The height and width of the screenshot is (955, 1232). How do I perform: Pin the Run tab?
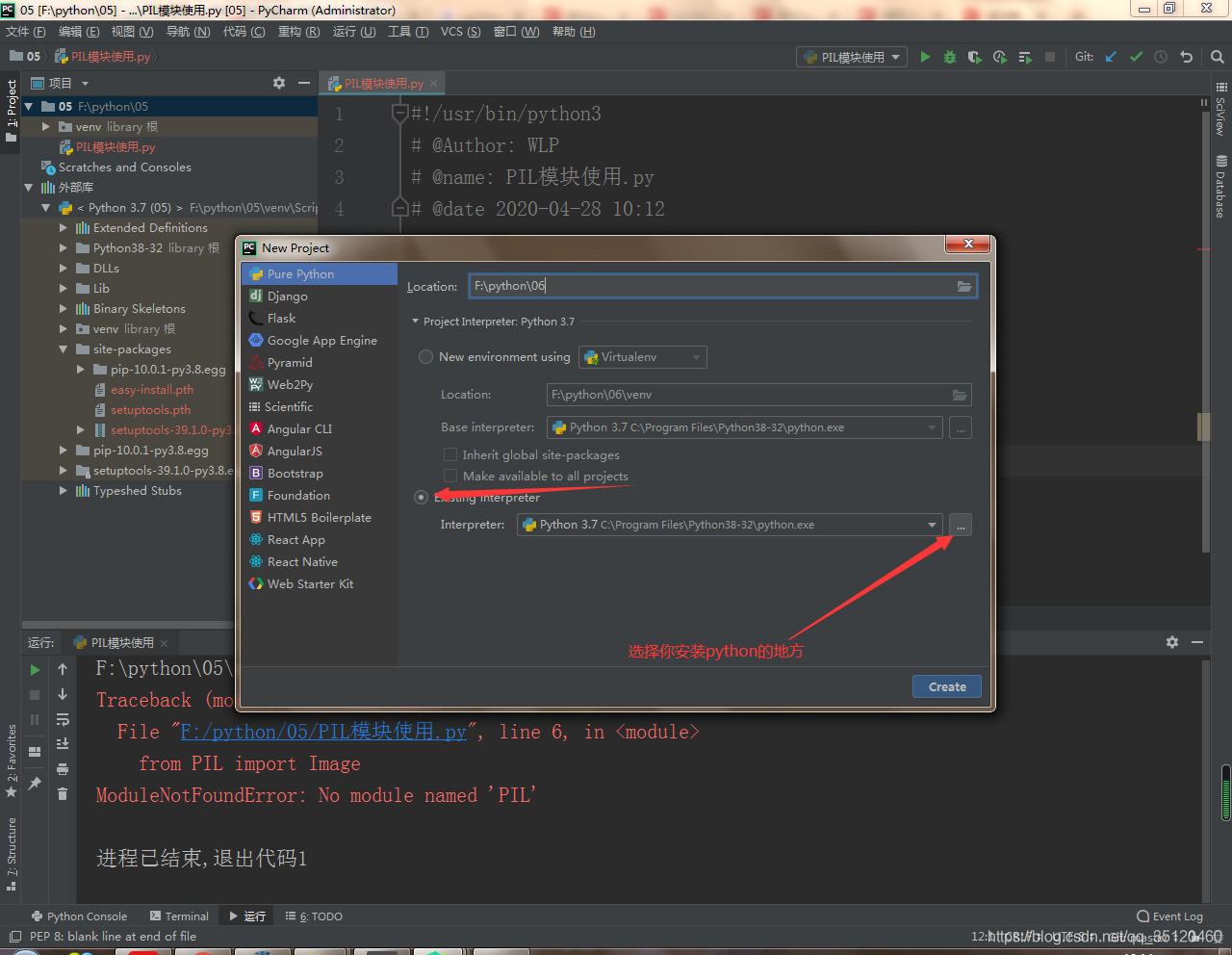point(35,783)
